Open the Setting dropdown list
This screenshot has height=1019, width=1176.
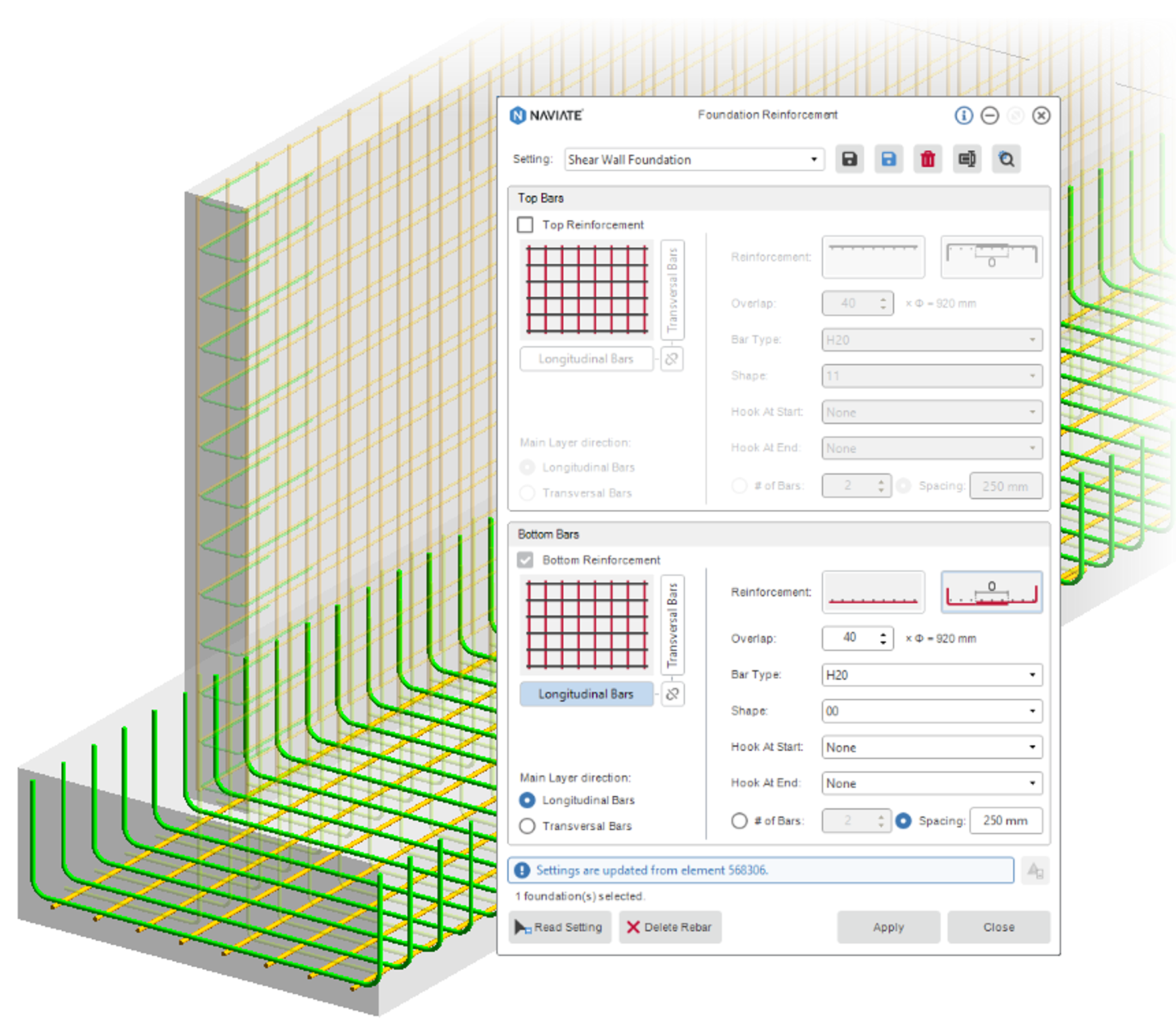point(814,160)
